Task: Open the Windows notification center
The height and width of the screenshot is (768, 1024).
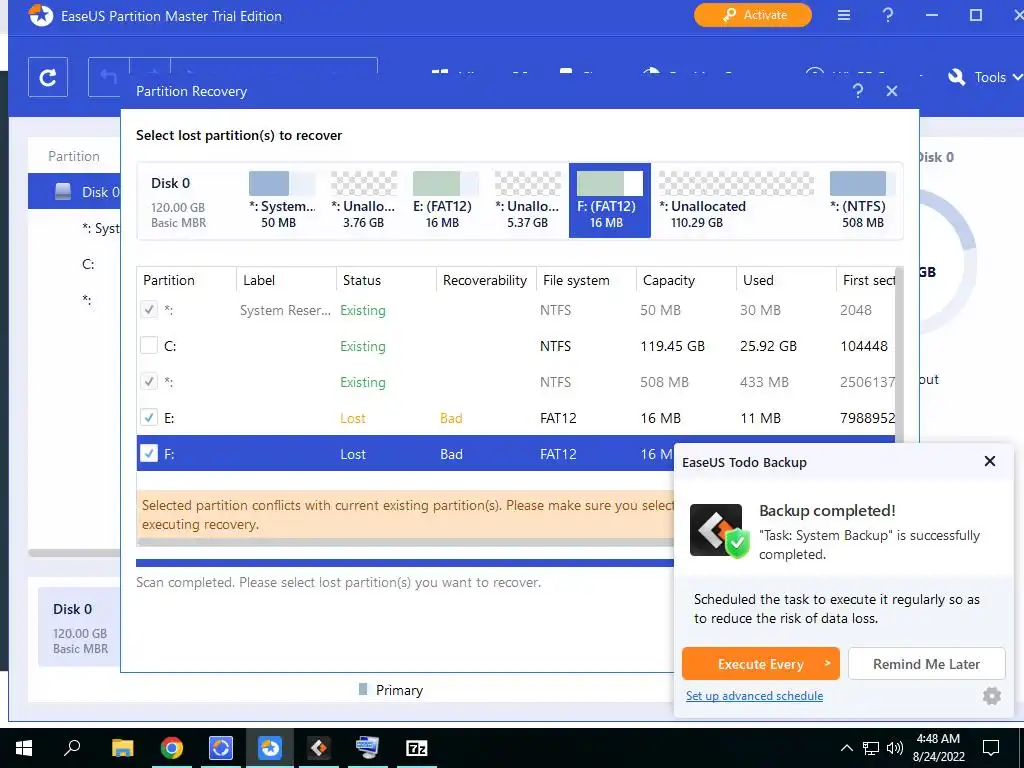Action: [x=991, y=748]
